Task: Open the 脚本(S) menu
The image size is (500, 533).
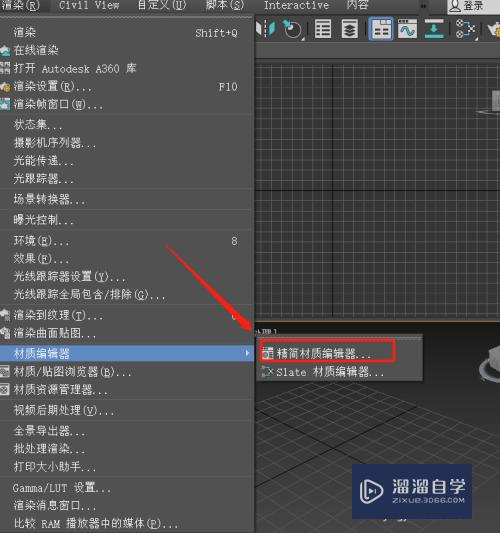Action: pos(225,5)
